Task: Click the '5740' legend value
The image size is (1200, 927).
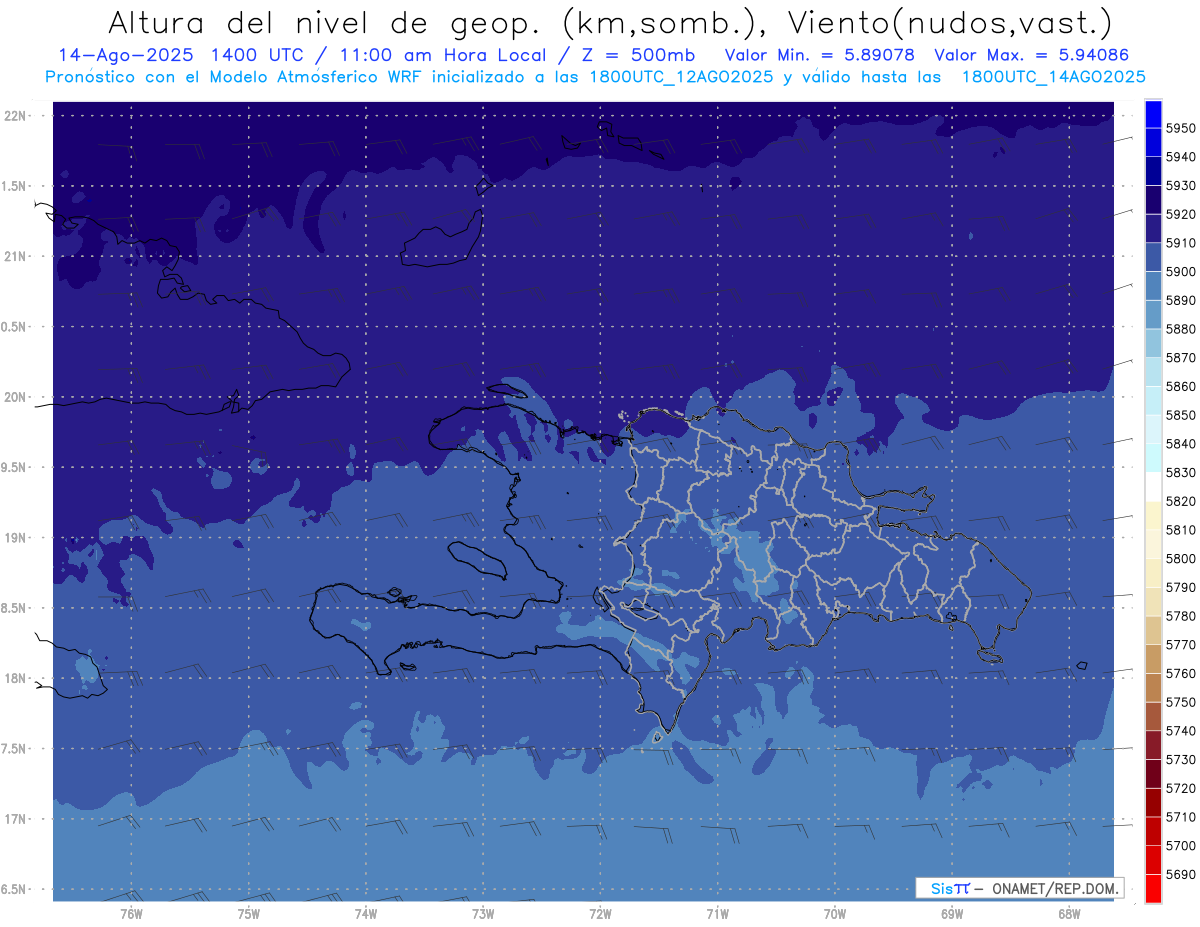Action: point(1181,731)
